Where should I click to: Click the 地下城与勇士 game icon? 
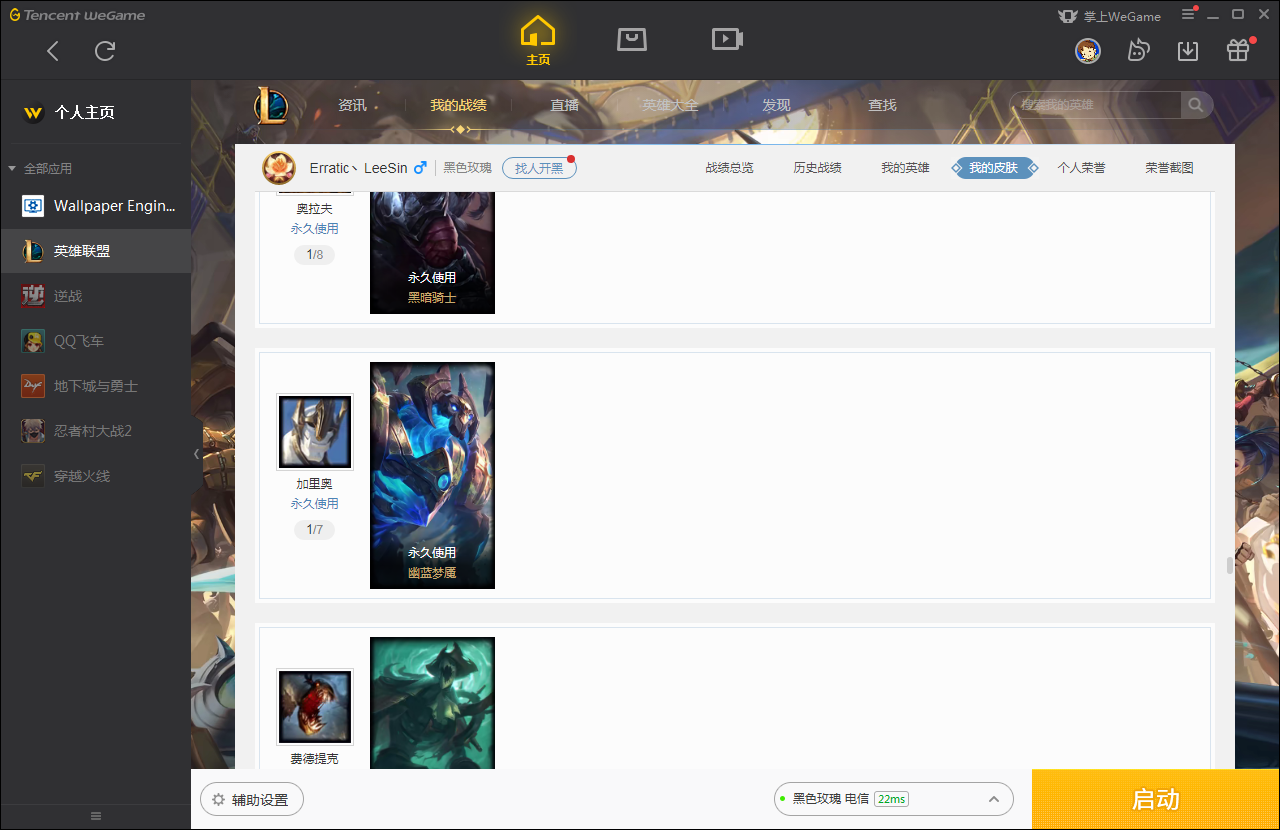click(33, 386)
